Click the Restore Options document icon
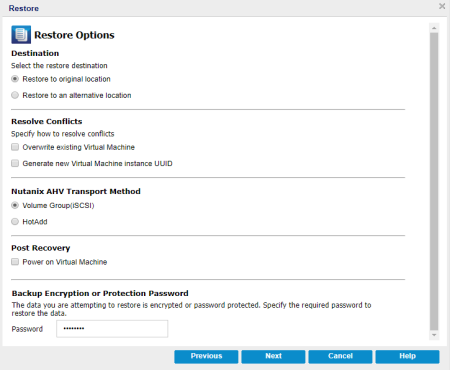The height and width of the screenshot is (370, 450). point(21,35)
